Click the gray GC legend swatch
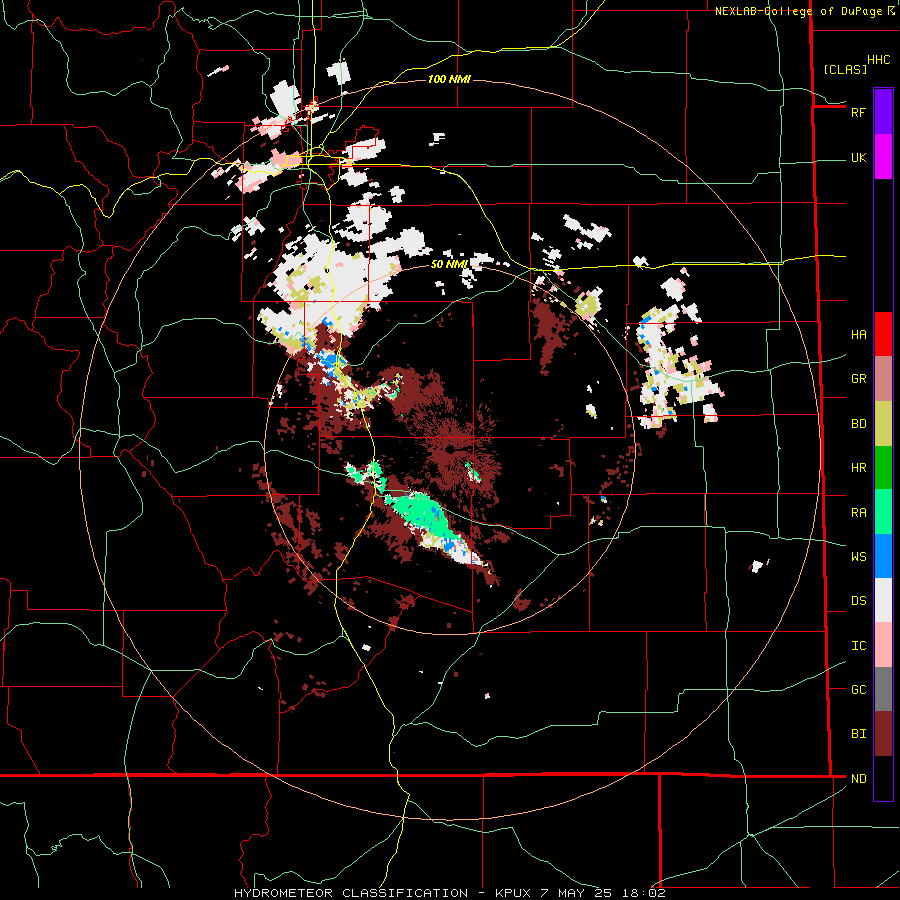 tap(883, 689)
